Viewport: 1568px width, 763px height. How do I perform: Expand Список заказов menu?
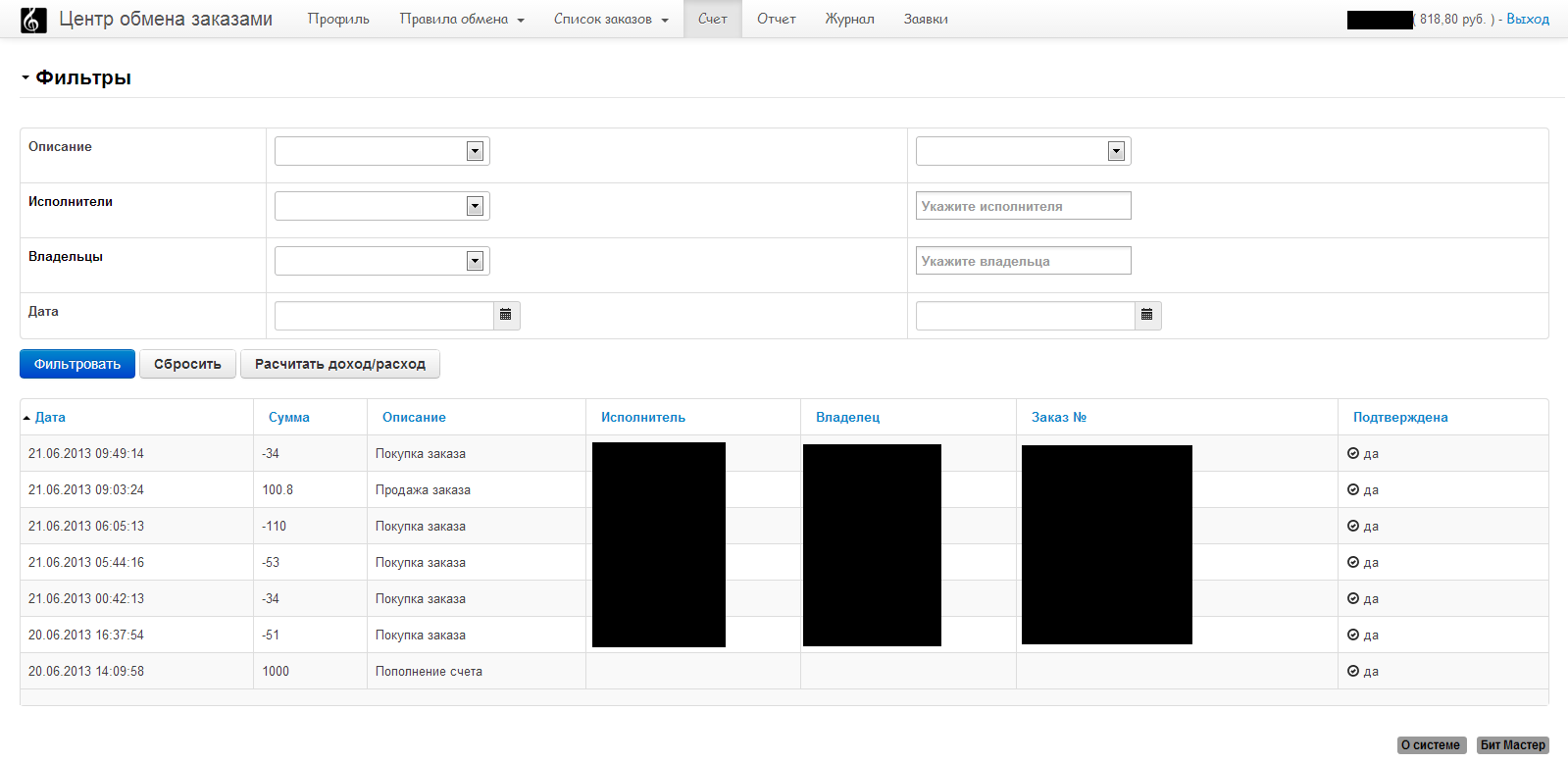(611, 19)
